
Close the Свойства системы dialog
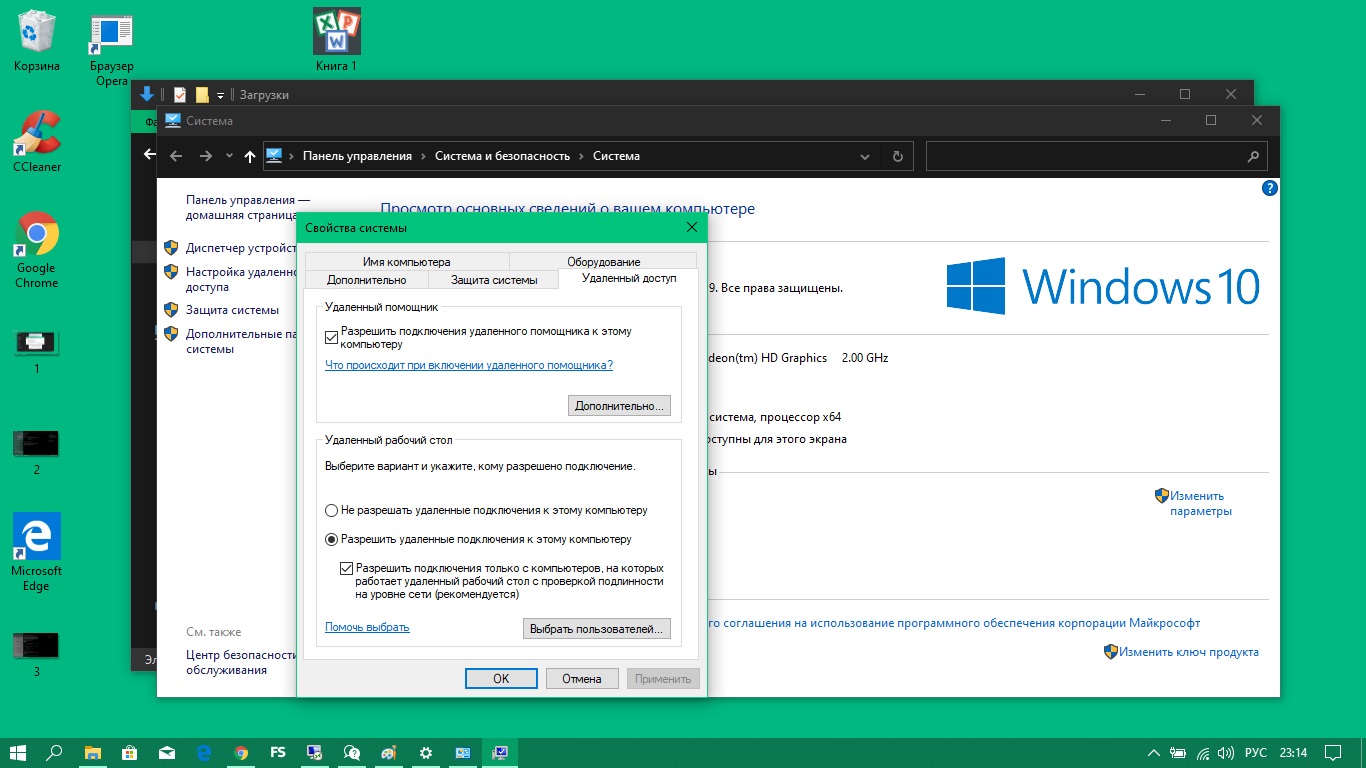(692, 227)
